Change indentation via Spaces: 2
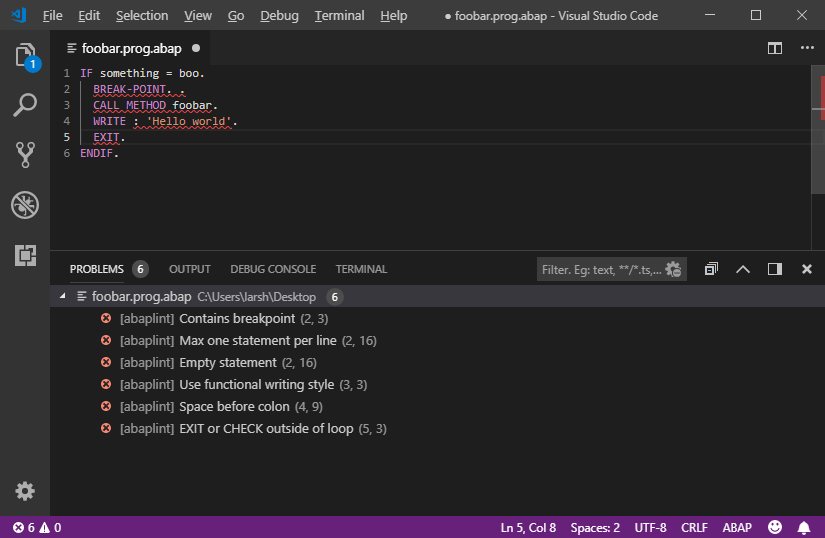 click(595, 527)
